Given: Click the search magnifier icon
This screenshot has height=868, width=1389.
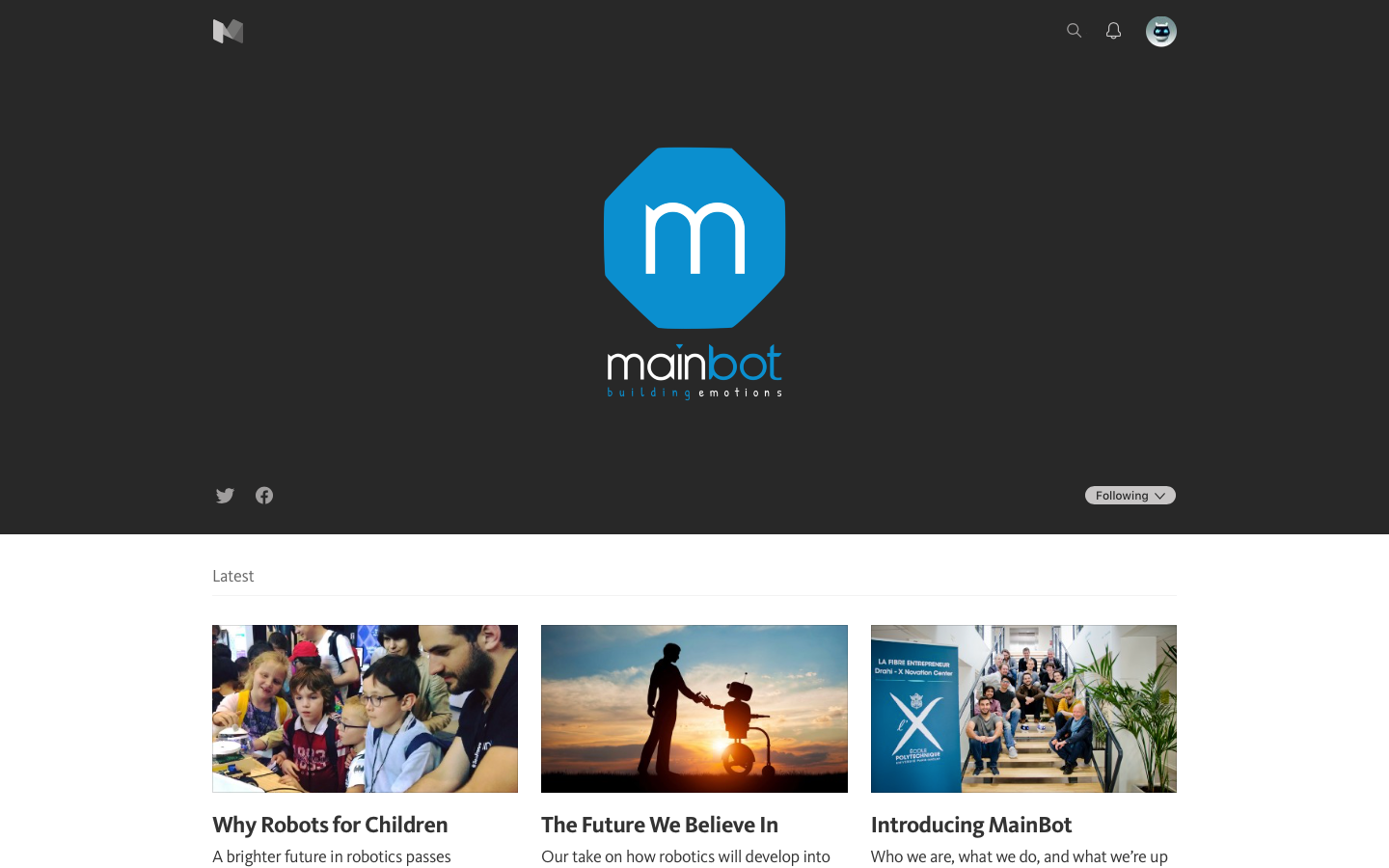Looking at the screenshot, I should (x=1074, y=31).
